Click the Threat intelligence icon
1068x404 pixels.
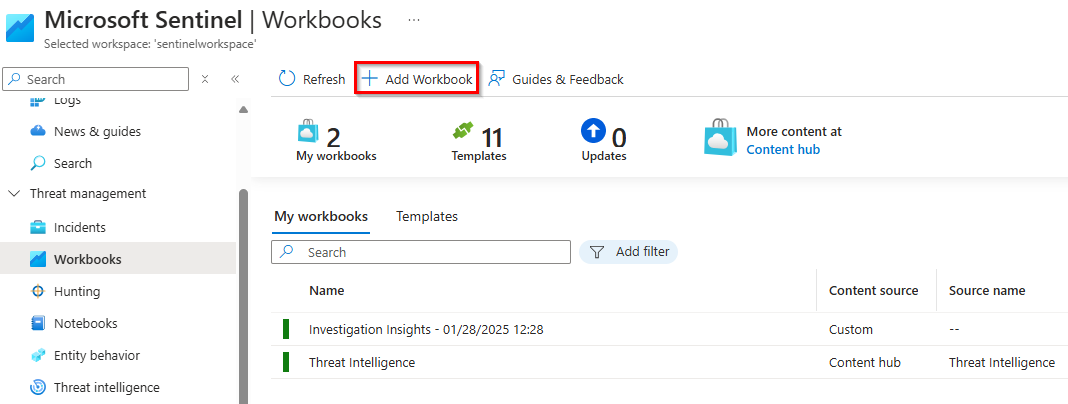(x=38, y=387)
